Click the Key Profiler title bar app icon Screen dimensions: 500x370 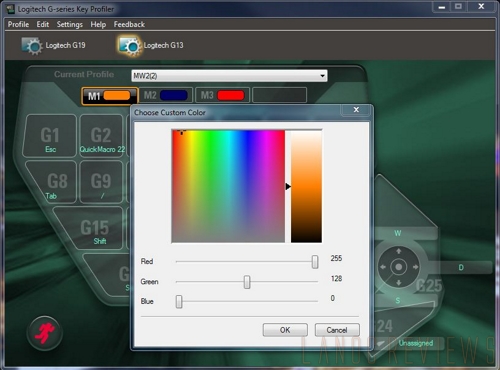[10, 9]
